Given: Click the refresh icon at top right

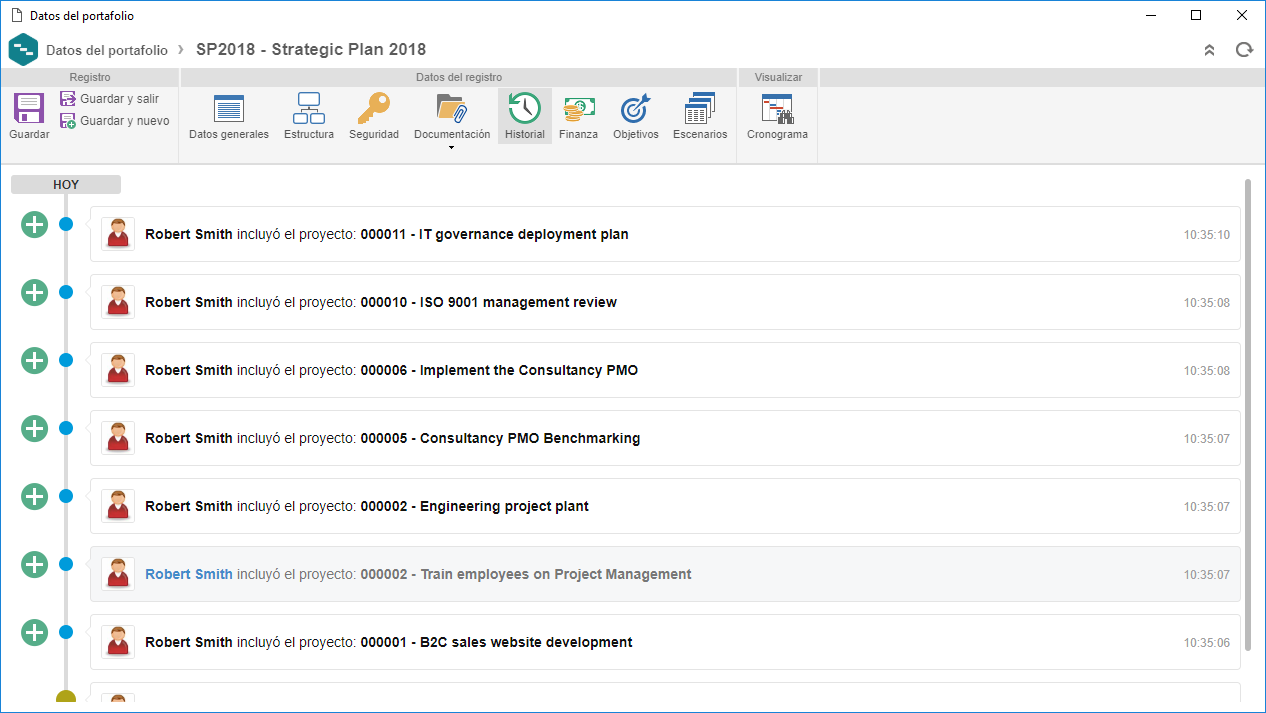Looking at the screenshot, I should click(x=1244, y=50).
